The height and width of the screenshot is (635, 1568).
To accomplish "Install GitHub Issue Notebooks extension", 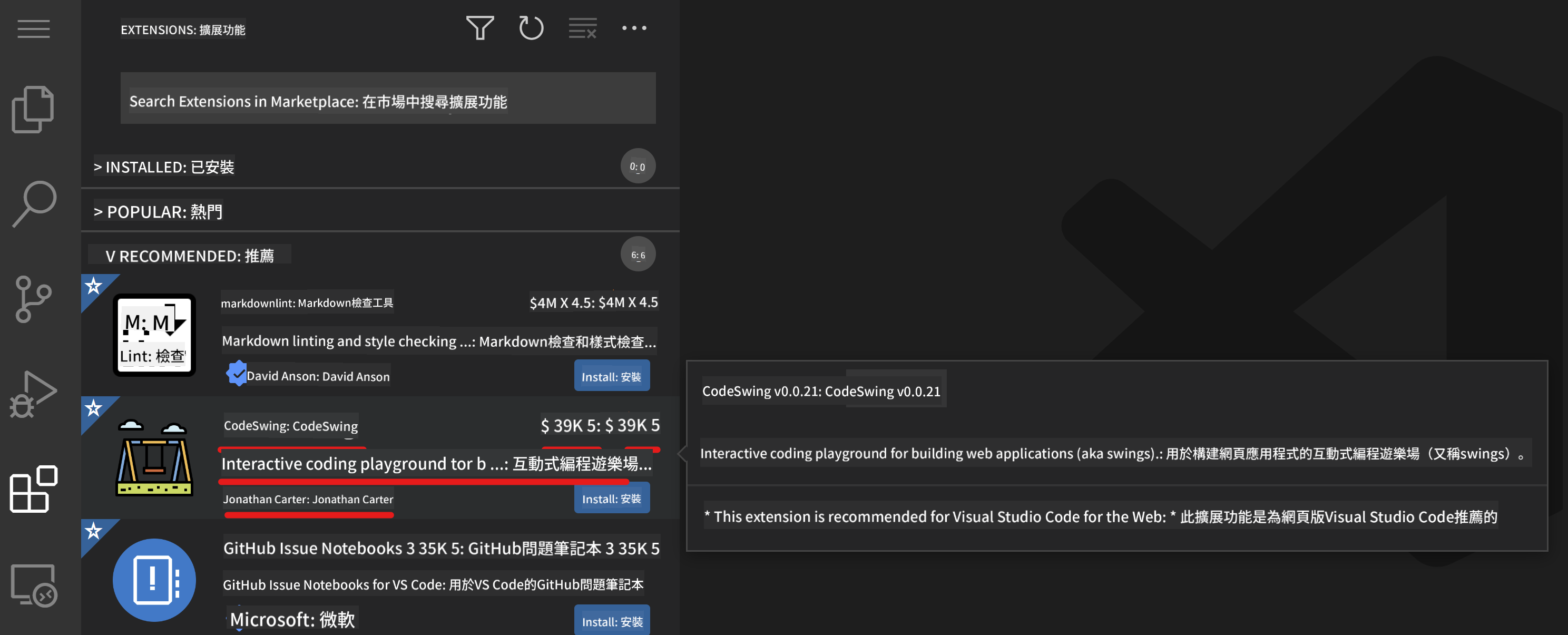I will tap(612, 621).
